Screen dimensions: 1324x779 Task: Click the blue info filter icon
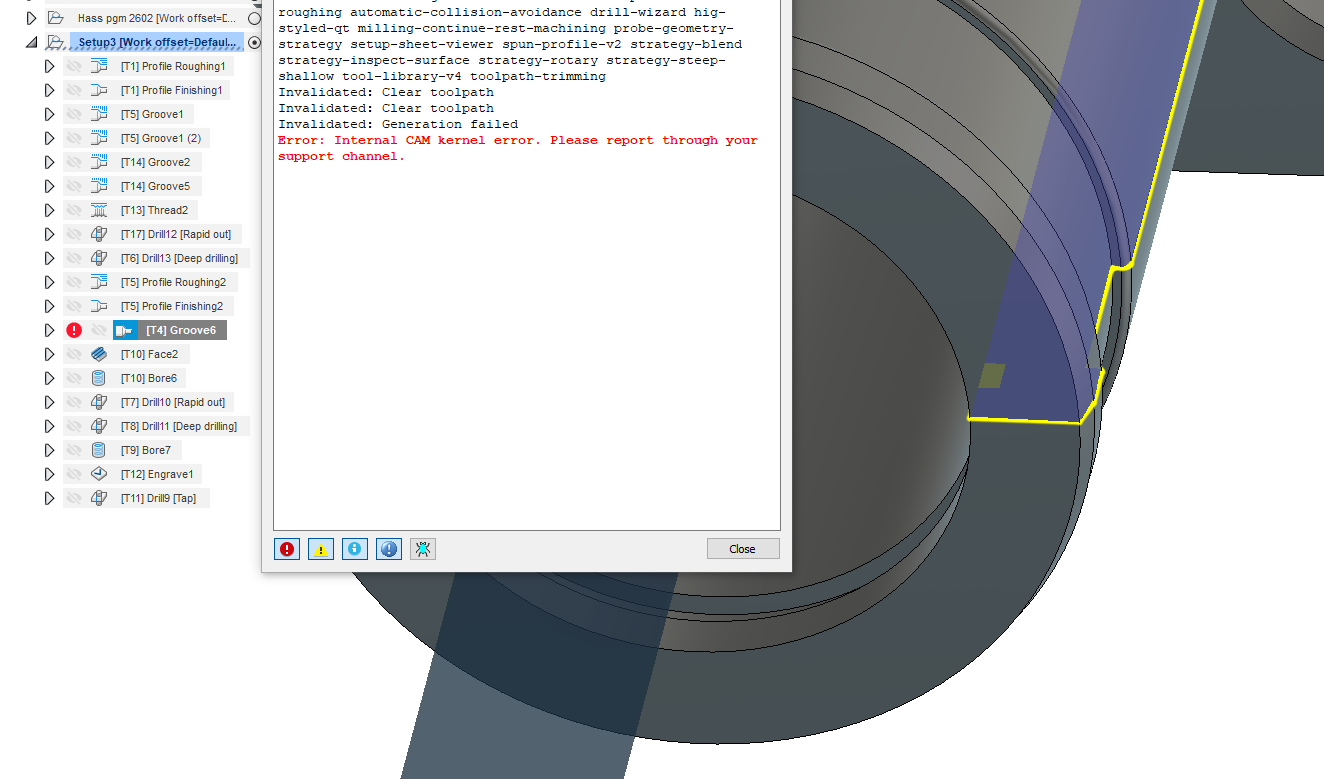[x=354, y=548]
